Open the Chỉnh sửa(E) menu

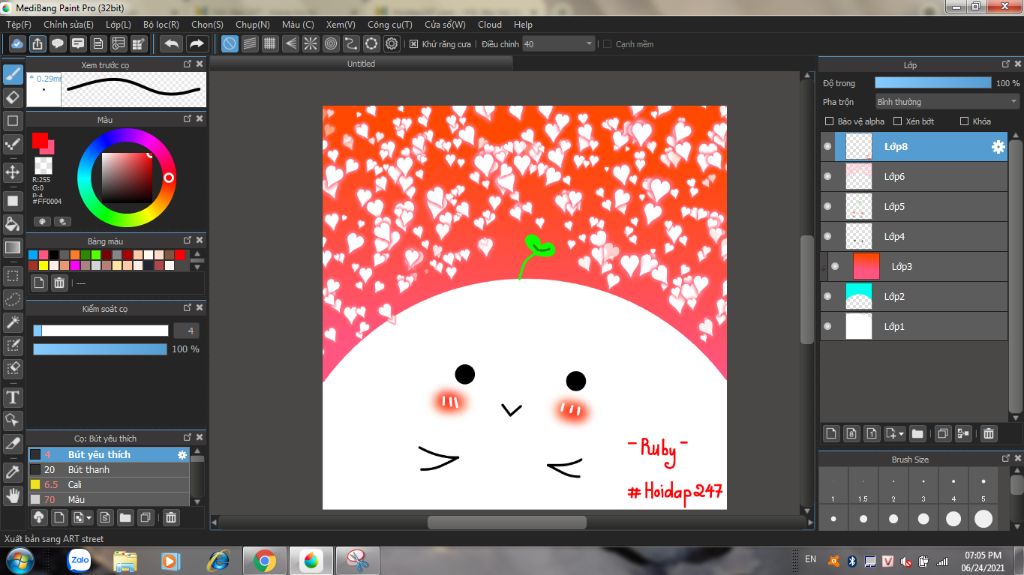click(68, 24)
